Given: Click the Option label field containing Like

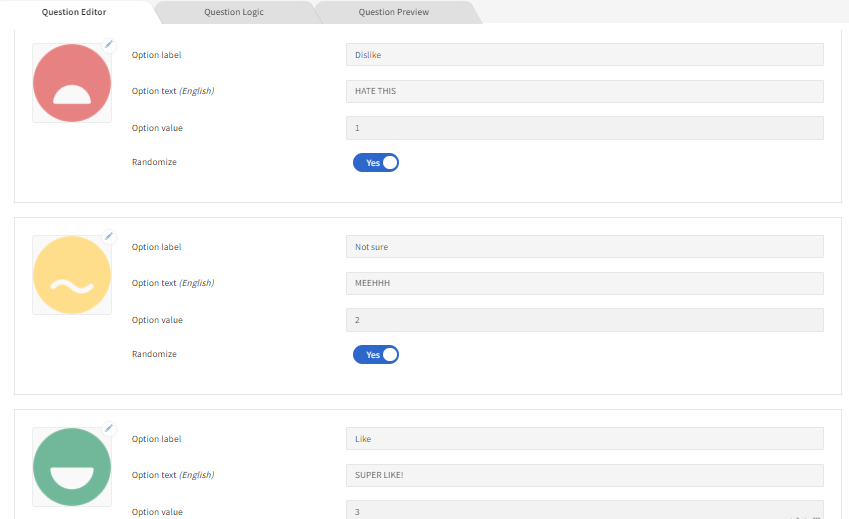Looking at the screenshot, I should click(x=585, y=439).
